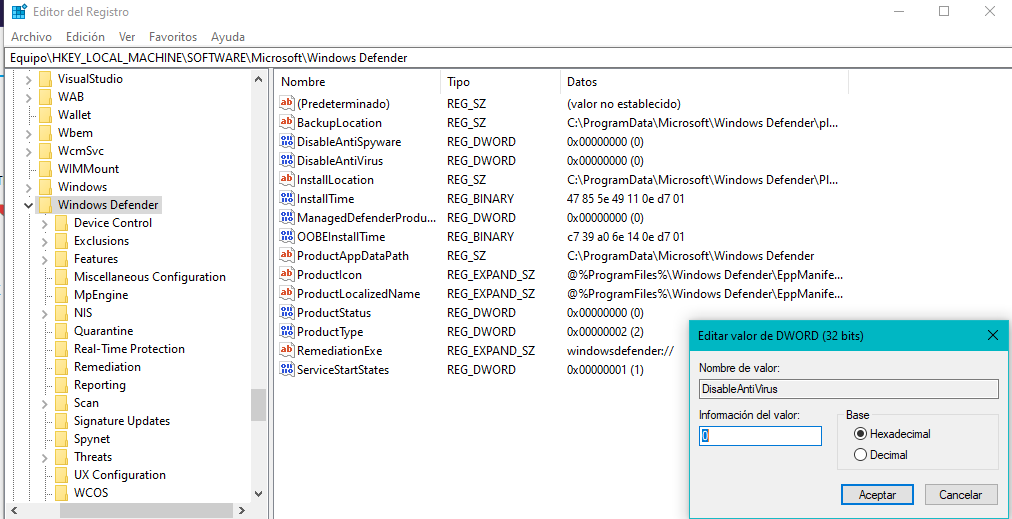This screenshot has width=1012, height=519.
Task: Collapse the Windows Defender tree node
Action: pyautogui.click(x=28, y=205)
